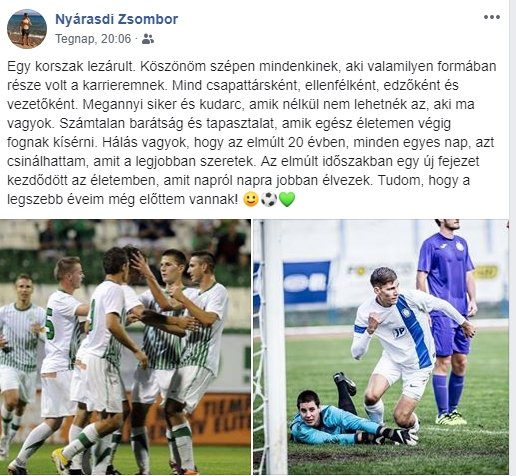Click the smiley face emoji in post
This screenshot has height=476, width=516.
tap(251, 199)
